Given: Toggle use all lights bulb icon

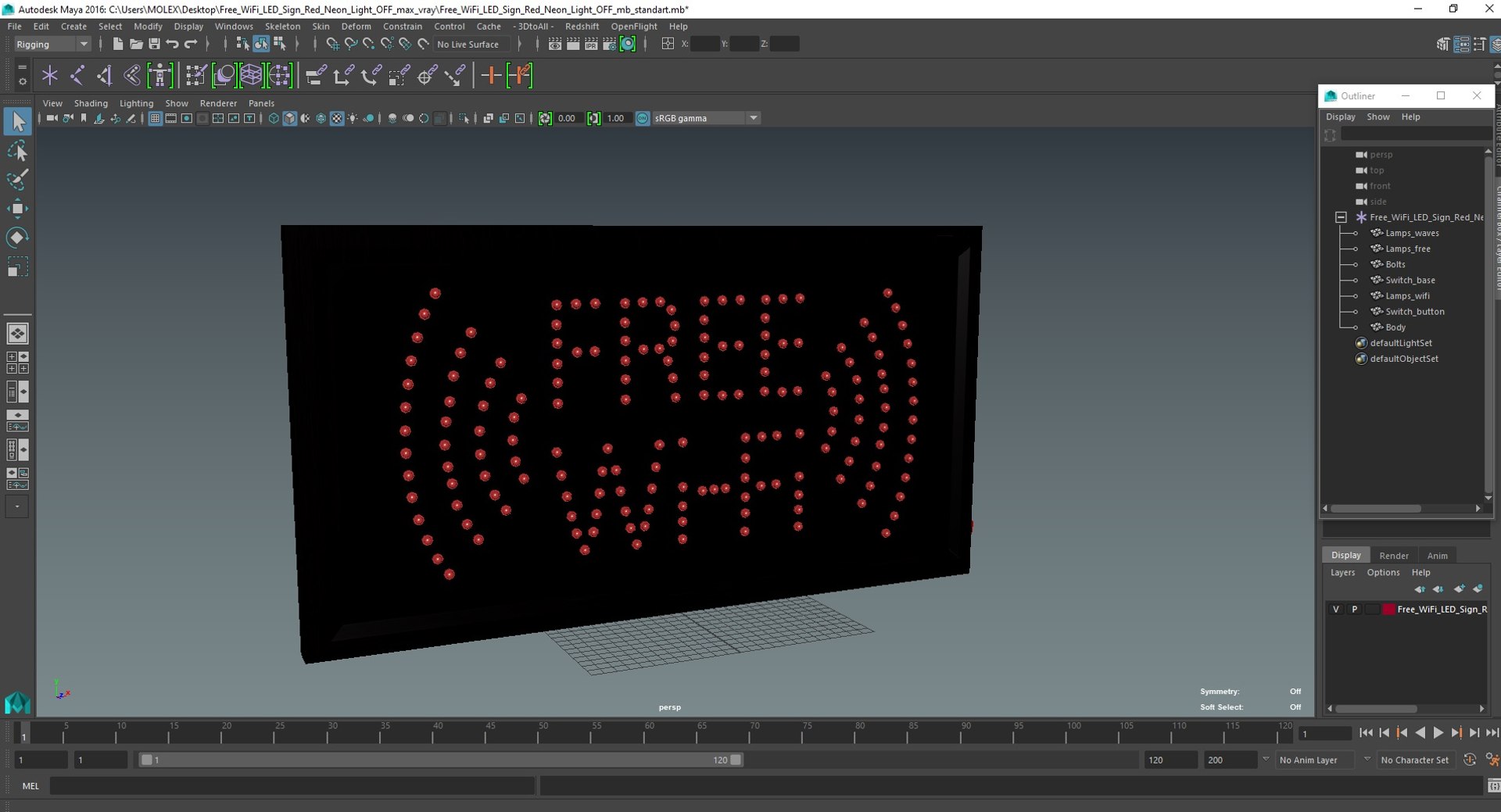Looking at the screenshot, I should (353, 118).
